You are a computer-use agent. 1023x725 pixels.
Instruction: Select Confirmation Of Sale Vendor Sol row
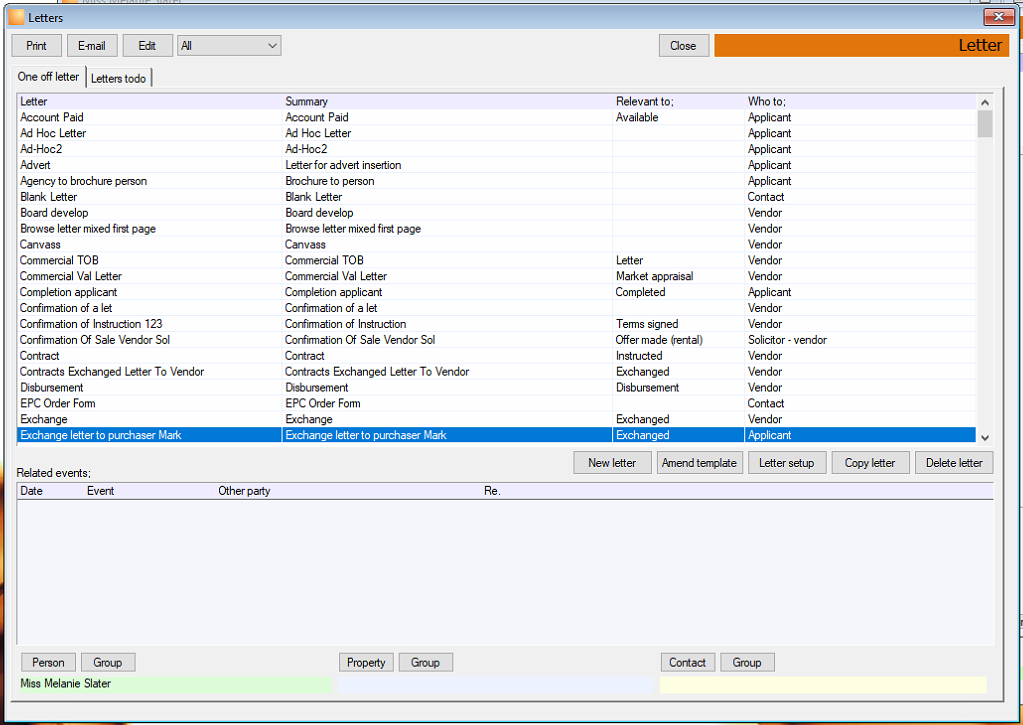(496, 340)
